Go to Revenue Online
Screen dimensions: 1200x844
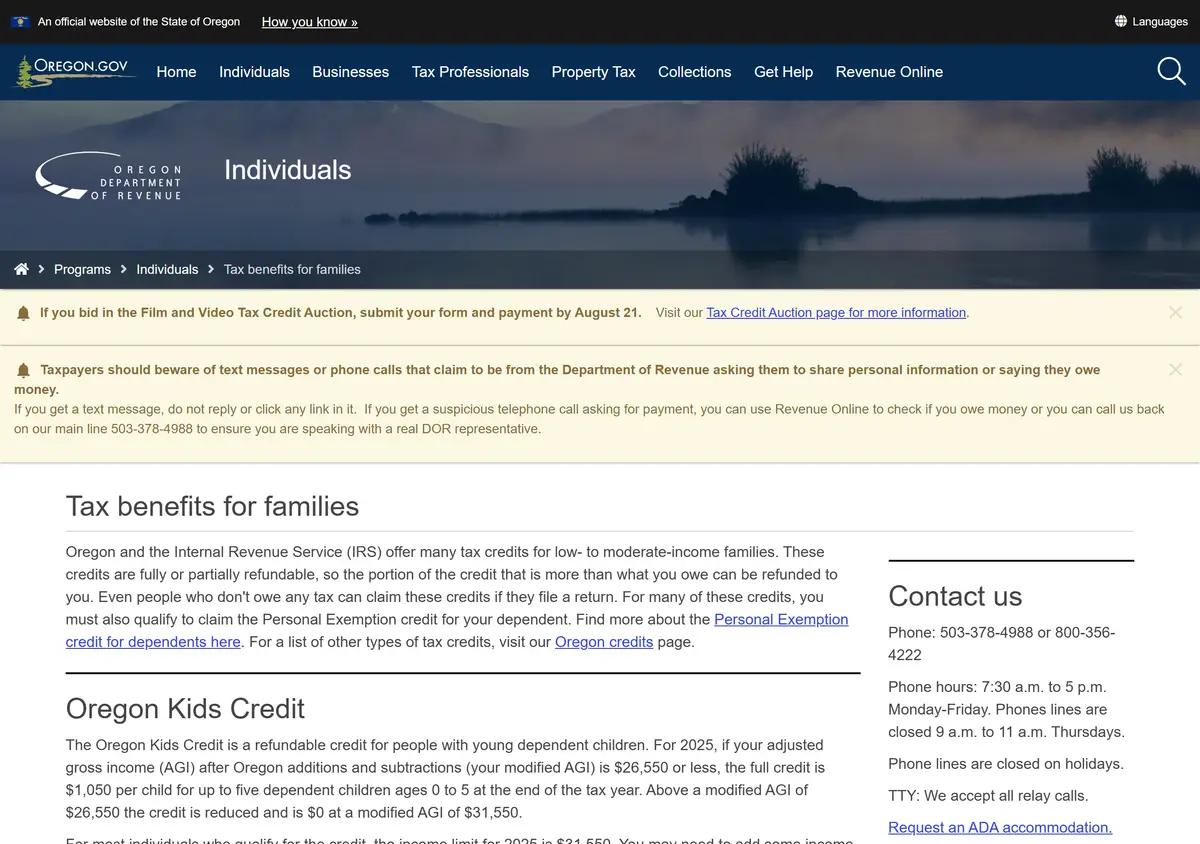(x=889, y=72)
